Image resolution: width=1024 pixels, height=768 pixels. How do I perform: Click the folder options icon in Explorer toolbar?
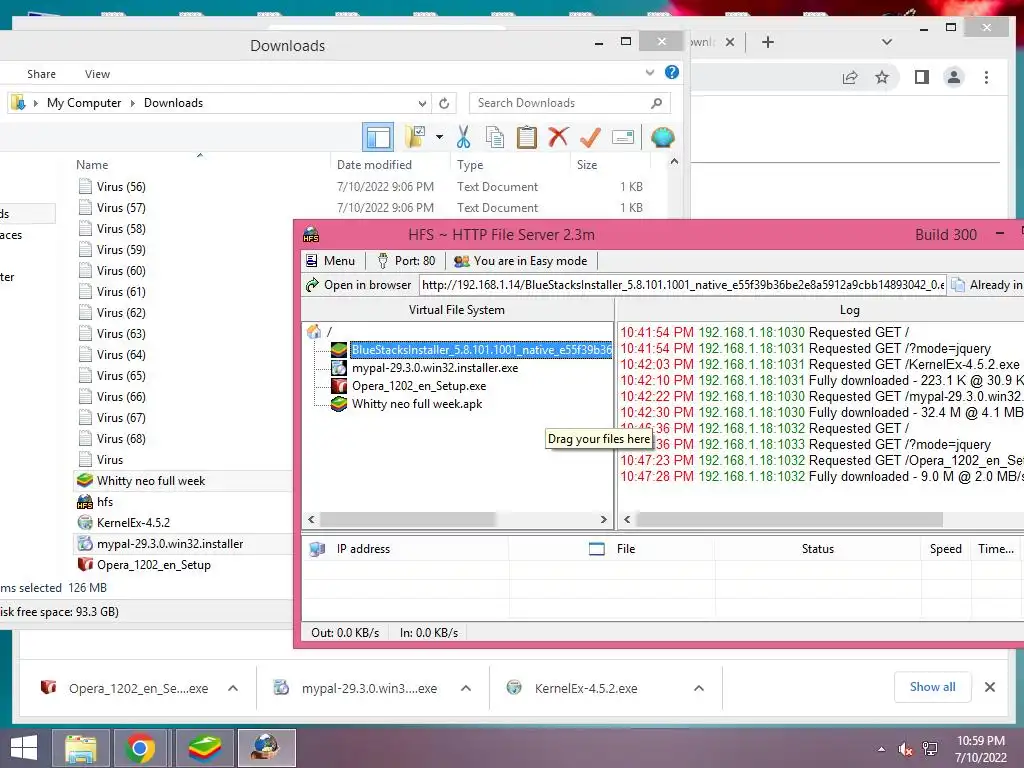click(414, 137)
